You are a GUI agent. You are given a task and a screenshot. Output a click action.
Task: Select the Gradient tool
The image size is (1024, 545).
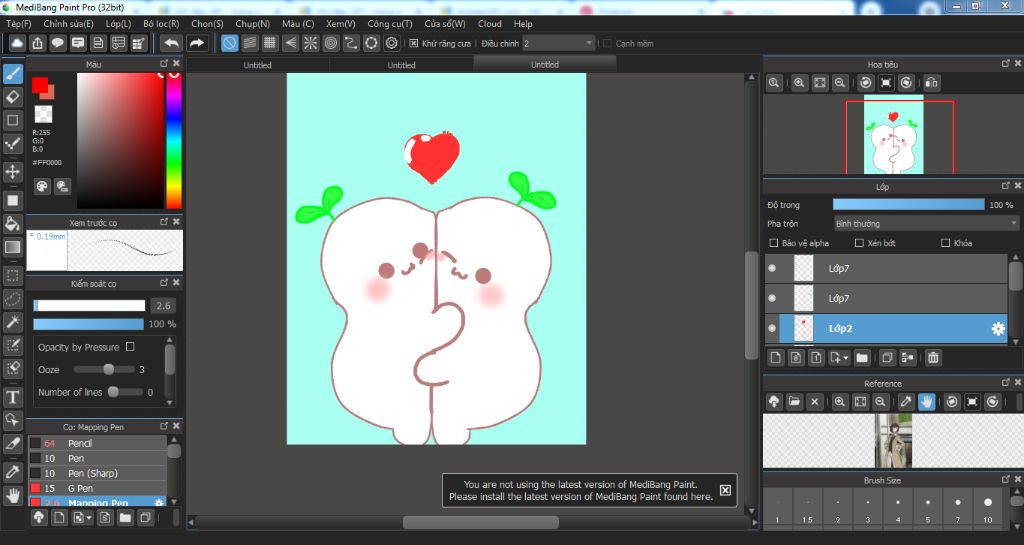click(12, 247)
